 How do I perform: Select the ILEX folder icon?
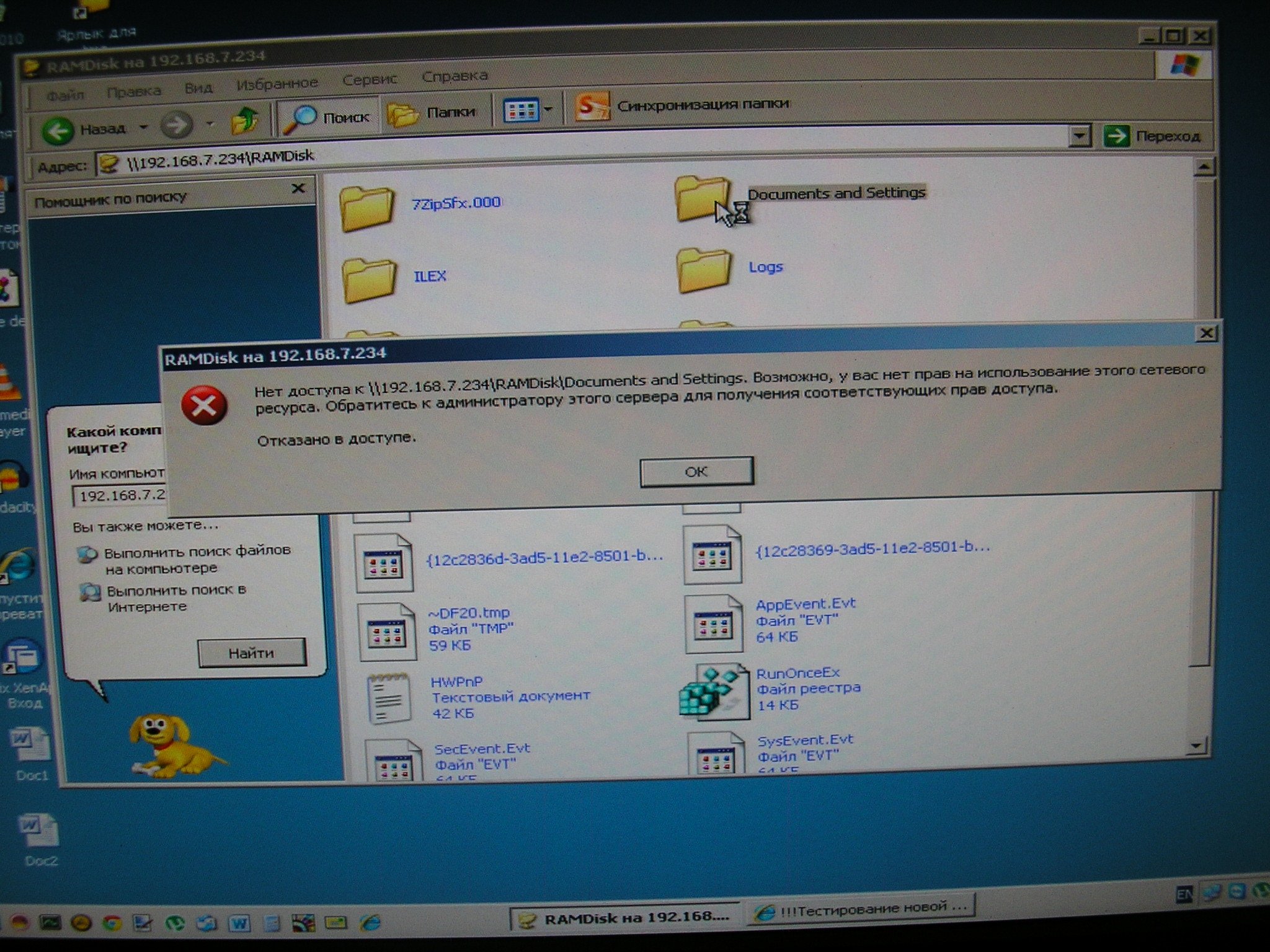[370, 280]
